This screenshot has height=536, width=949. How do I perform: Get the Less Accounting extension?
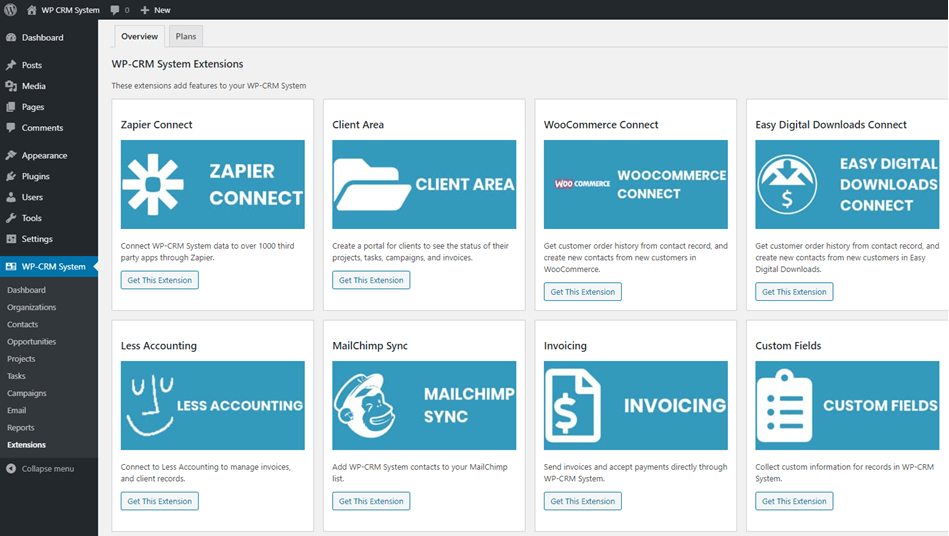pos(160,501)
